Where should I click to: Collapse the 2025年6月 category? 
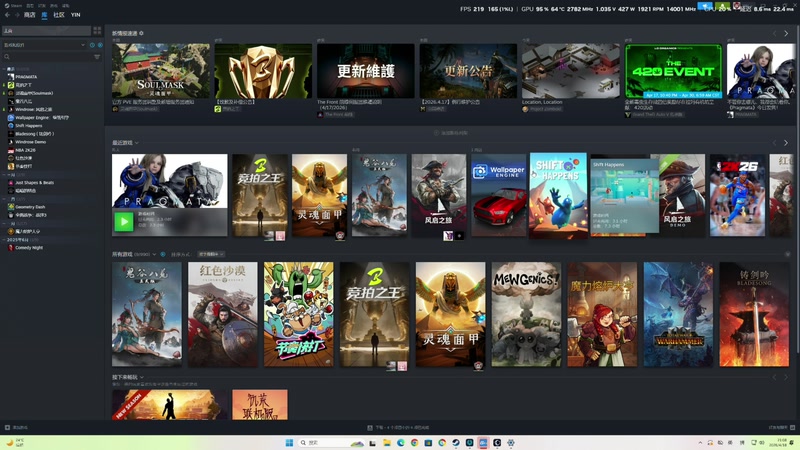tap(5, 239)
